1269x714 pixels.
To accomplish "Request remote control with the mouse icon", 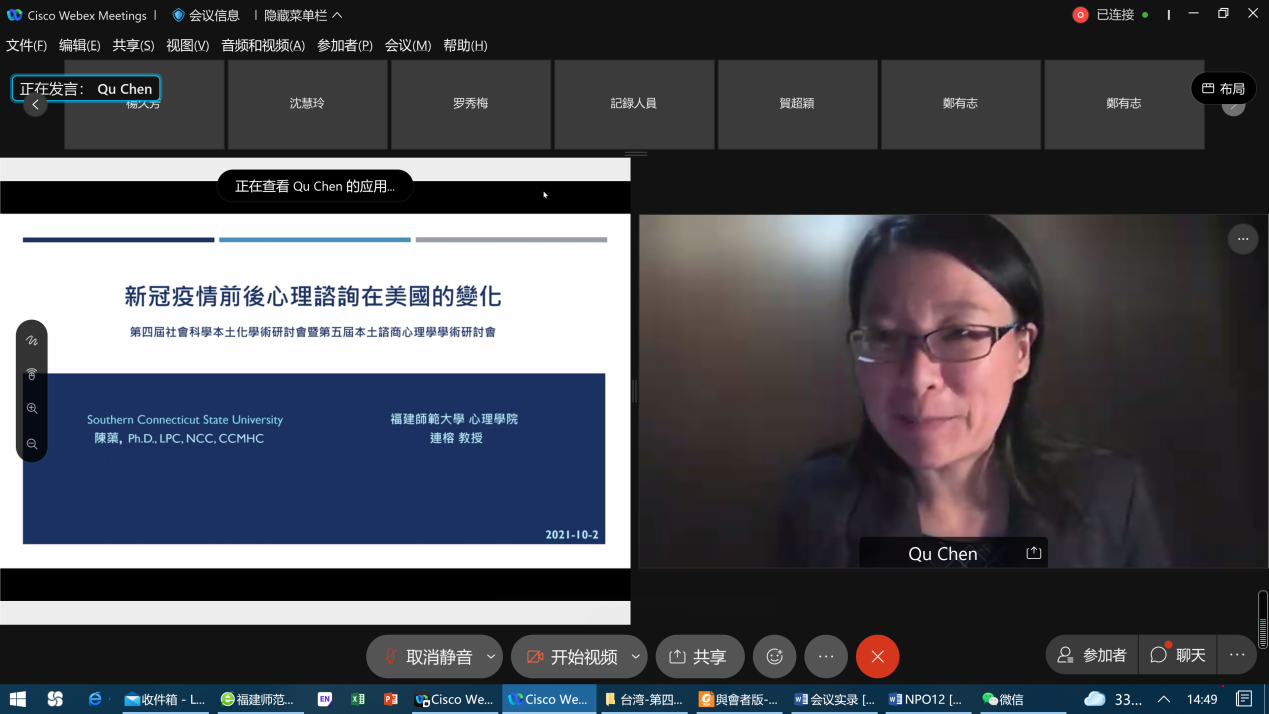I will pyautogui.click(x=32, y=374).
